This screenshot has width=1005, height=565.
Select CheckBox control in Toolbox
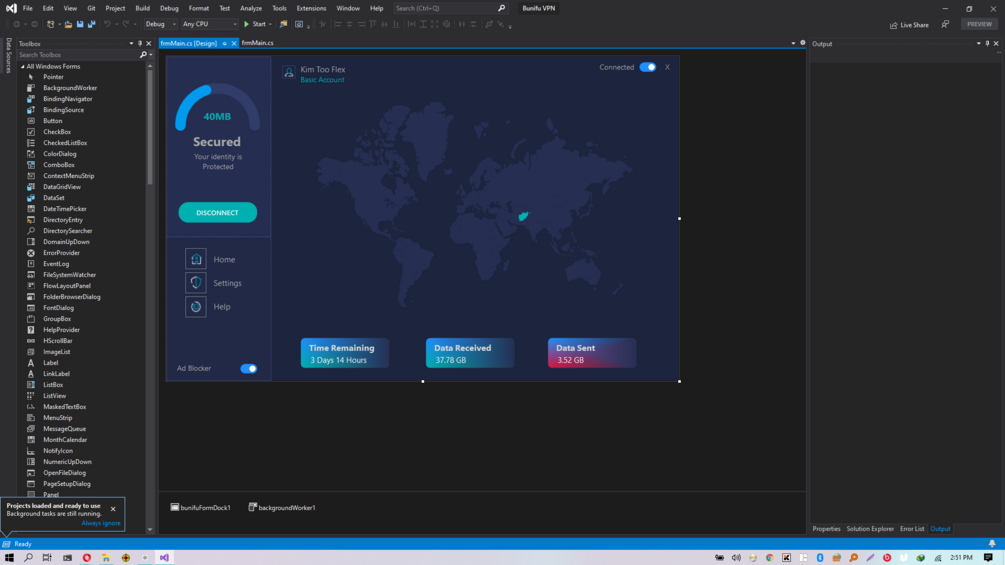[x=57, y=132]
